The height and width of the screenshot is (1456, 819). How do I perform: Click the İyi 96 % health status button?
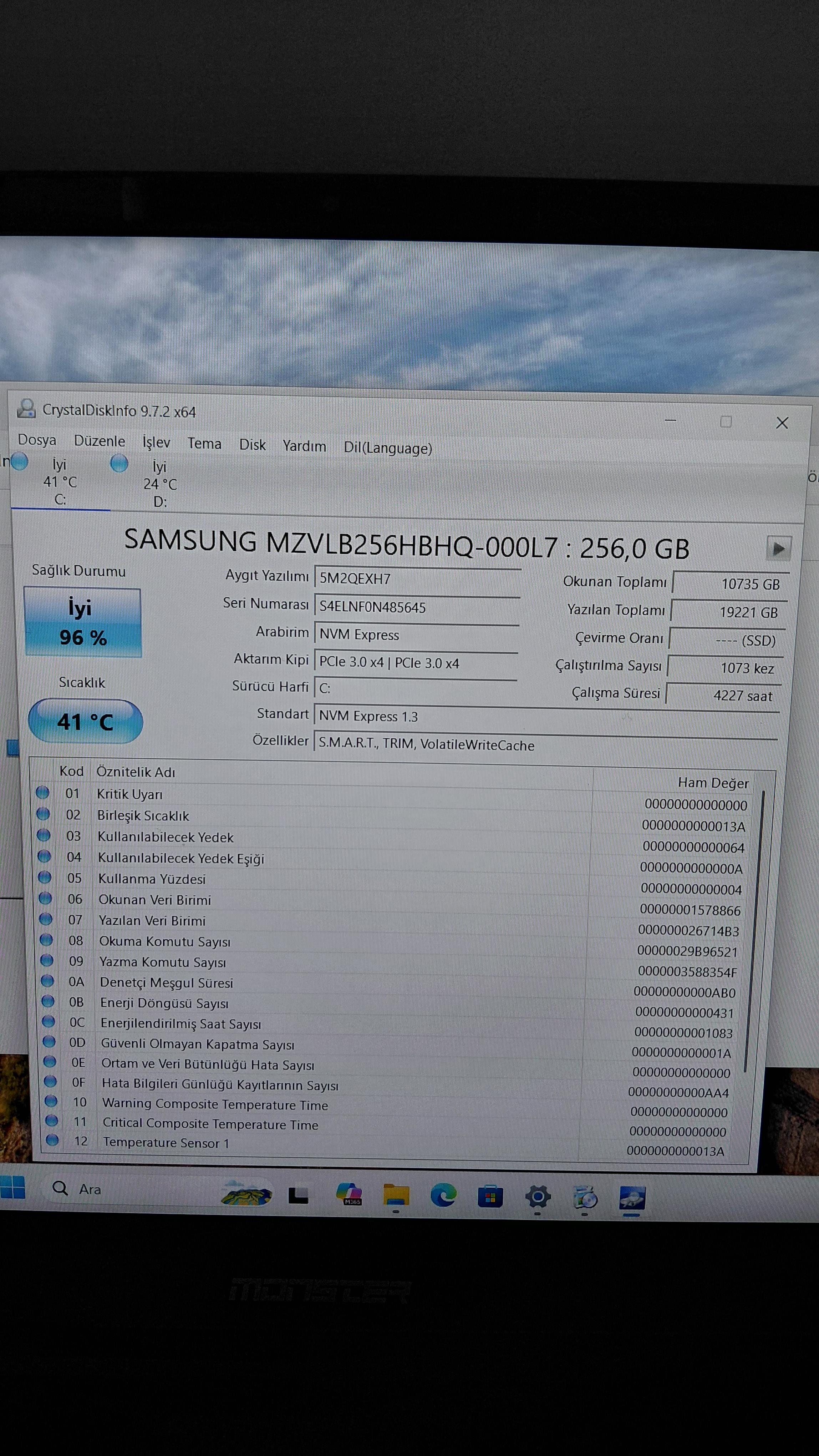(82, 622)
